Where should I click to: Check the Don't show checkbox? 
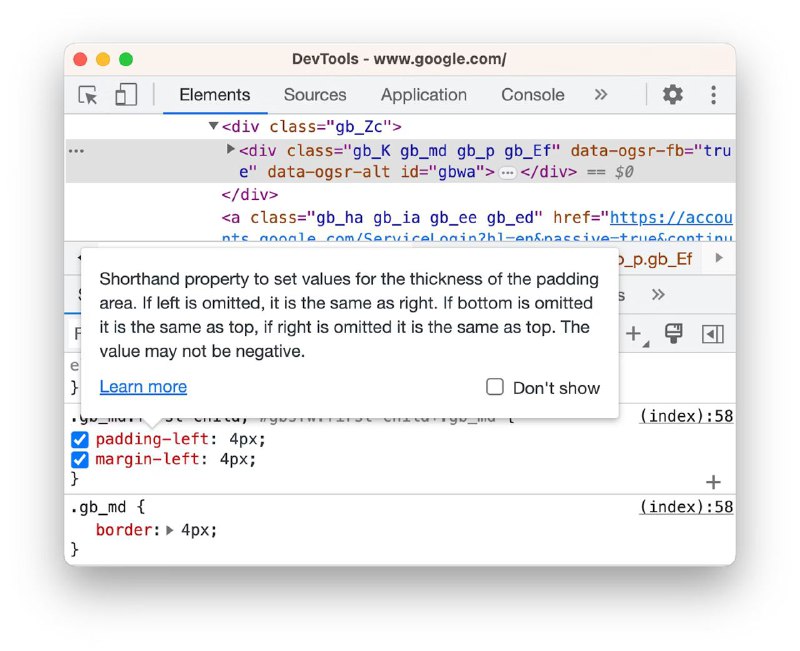point(495,387)
